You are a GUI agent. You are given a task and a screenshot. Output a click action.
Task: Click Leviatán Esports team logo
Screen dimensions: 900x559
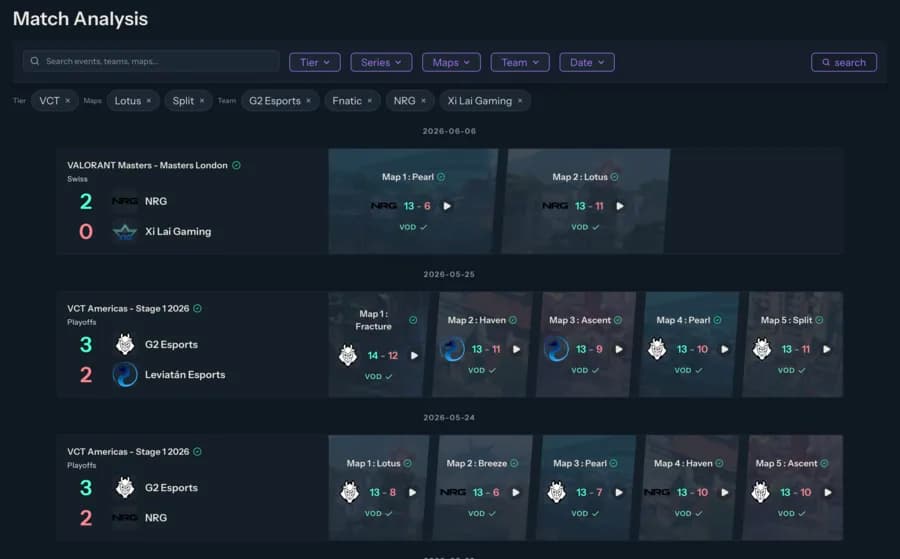click(125, 375)
